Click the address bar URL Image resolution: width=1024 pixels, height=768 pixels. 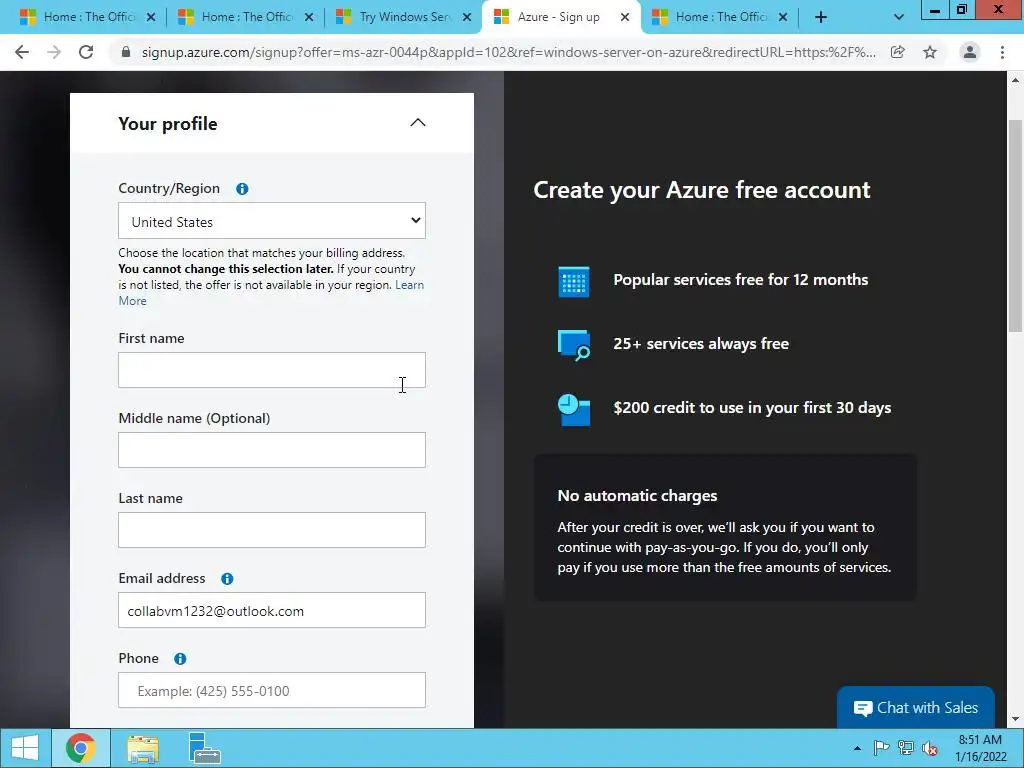(x=509, y=52)
